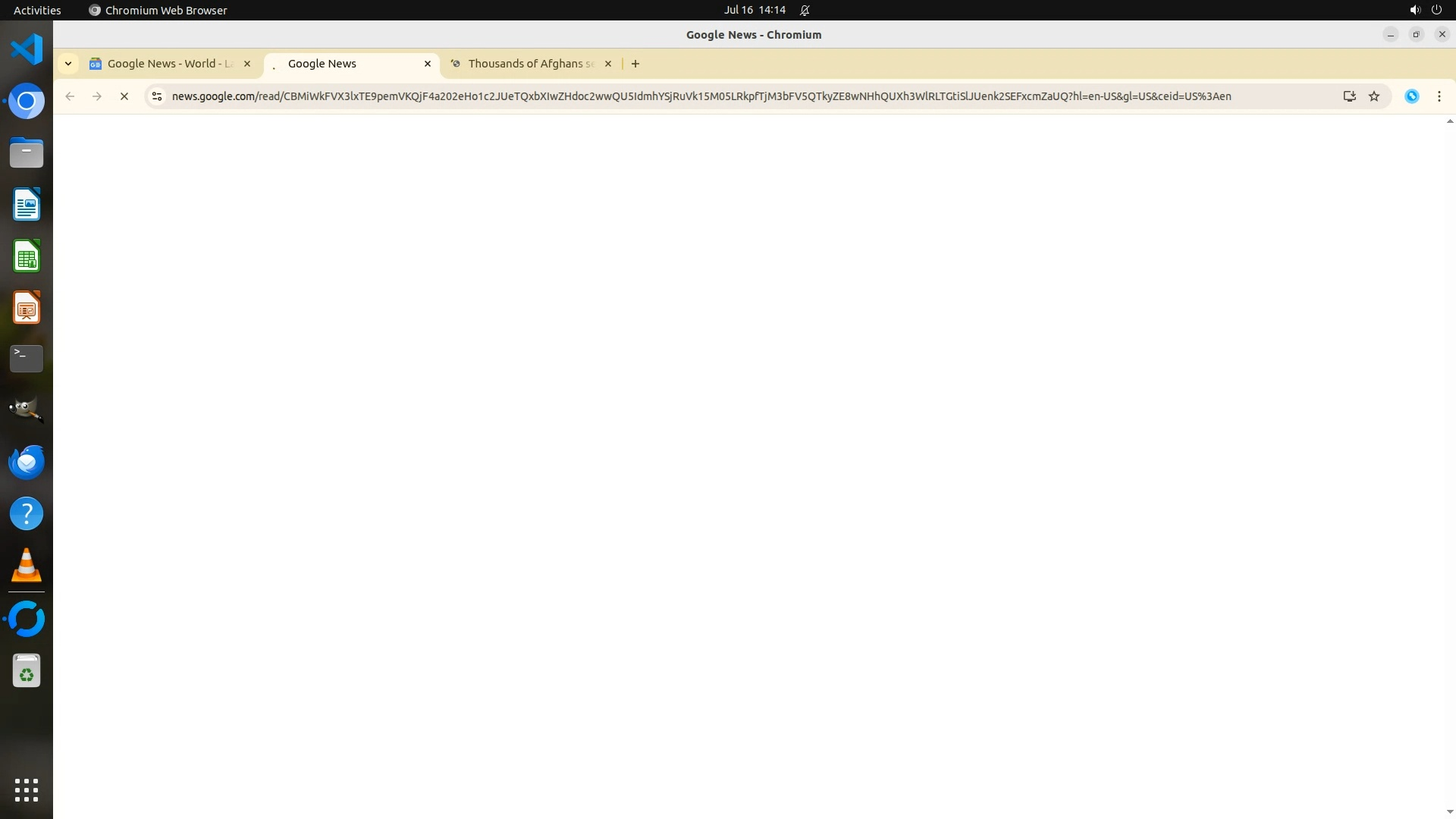The height and width of the screenshot is (819, 1456).
Task: Open Chromium three-dot menu
Action: pos(1439,96)
